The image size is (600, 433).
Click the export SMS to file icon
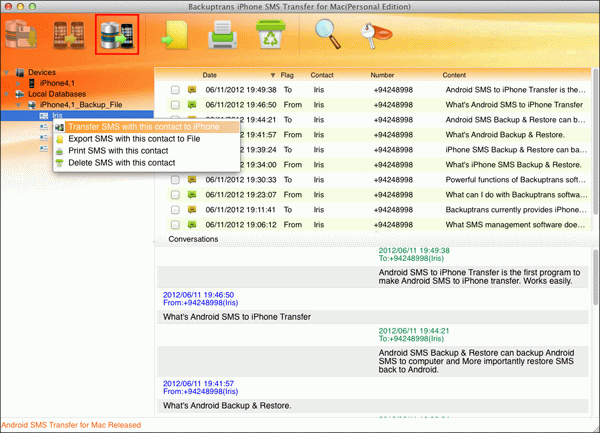(175, 35)
